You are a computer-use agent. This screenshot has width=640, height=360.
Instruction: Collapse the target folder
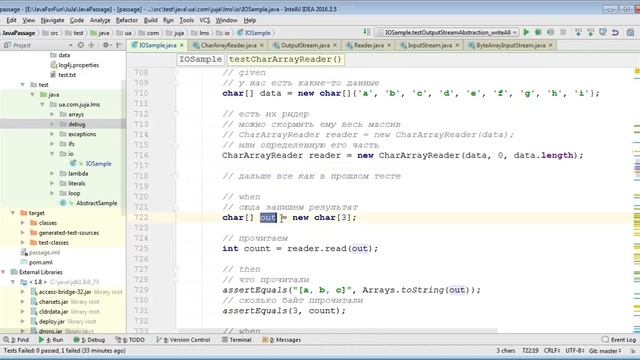coord(13,213)
